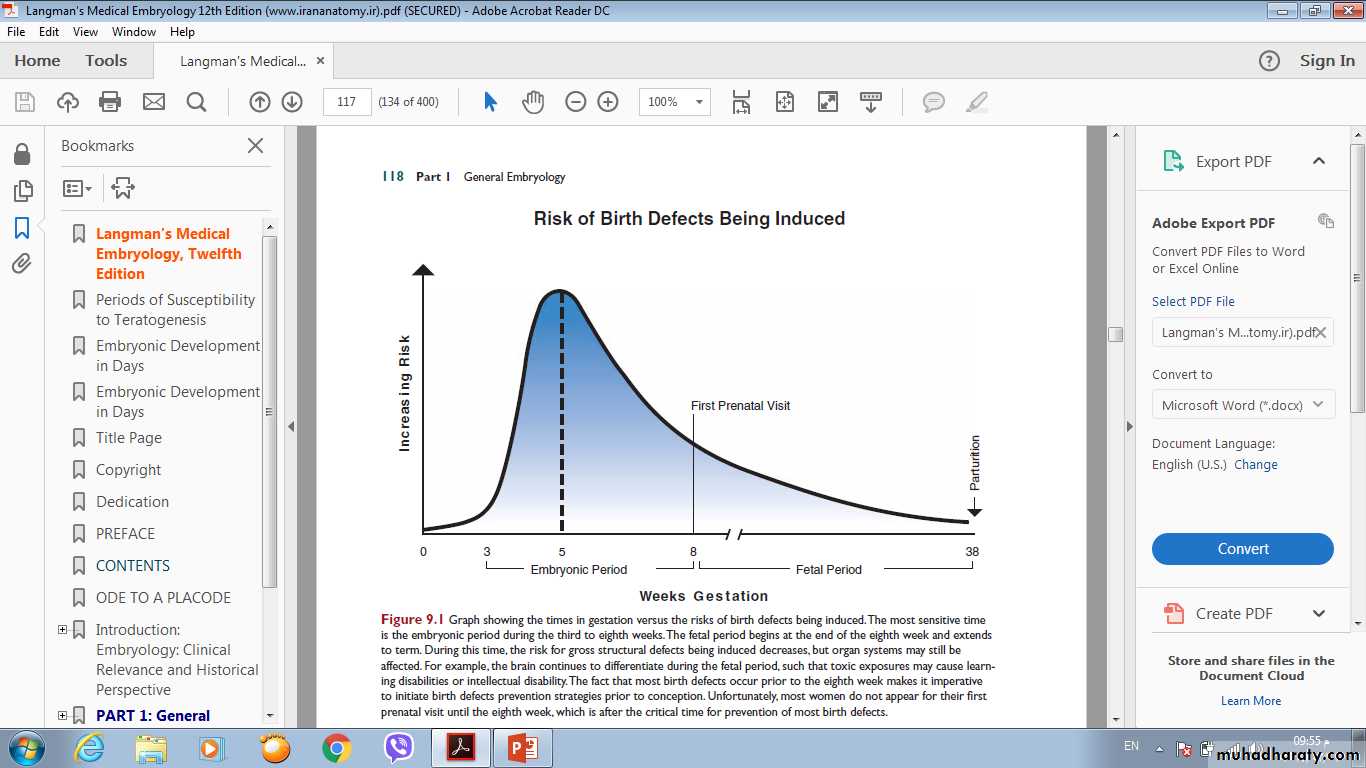The height and width of the screenshot is (768, 1366).
Task: Open the View menu
Action: click(85, 32)
